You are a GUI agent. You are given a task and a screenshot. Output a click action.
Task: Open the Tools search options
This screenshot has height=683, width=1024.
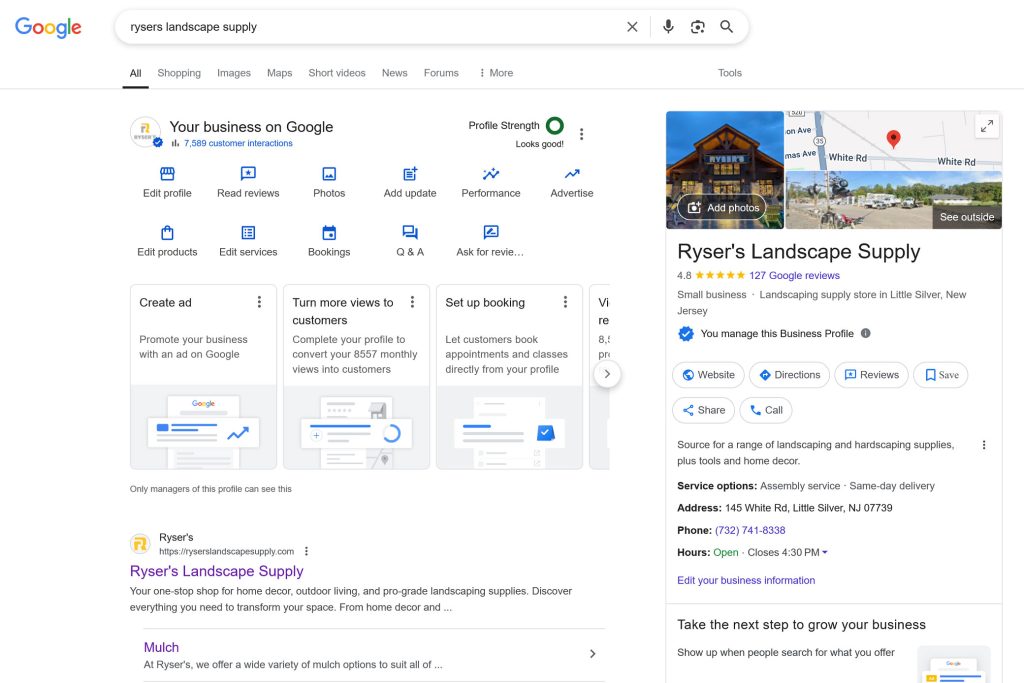pos(729,73)
